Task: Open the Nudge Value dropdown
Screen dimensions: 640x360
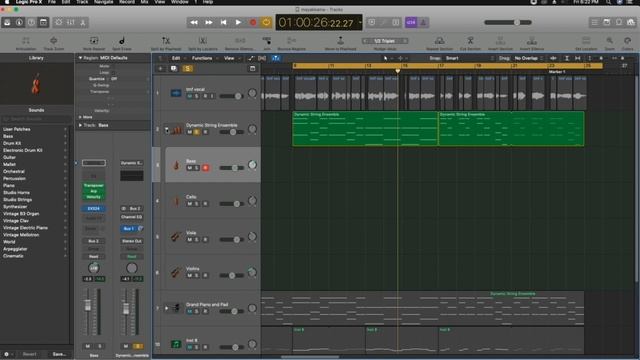Action: pos(385,41)
